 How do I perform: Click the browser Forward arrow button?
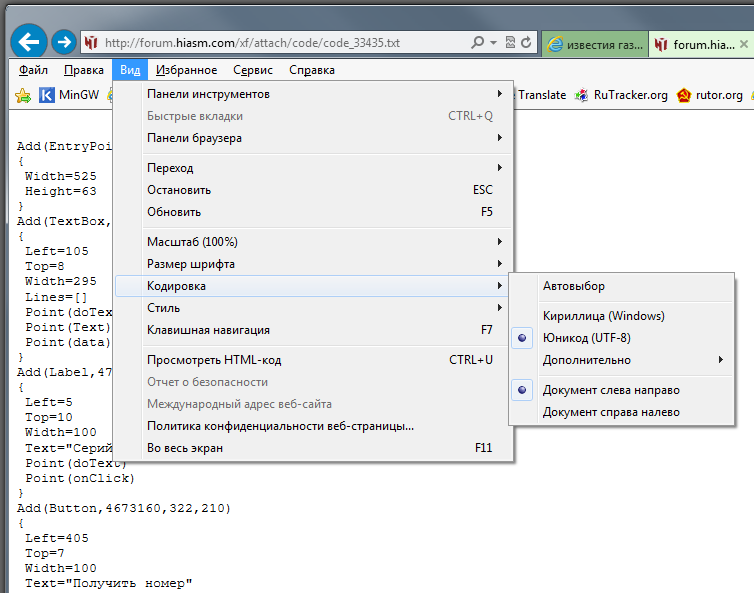(x=64, y=43)
